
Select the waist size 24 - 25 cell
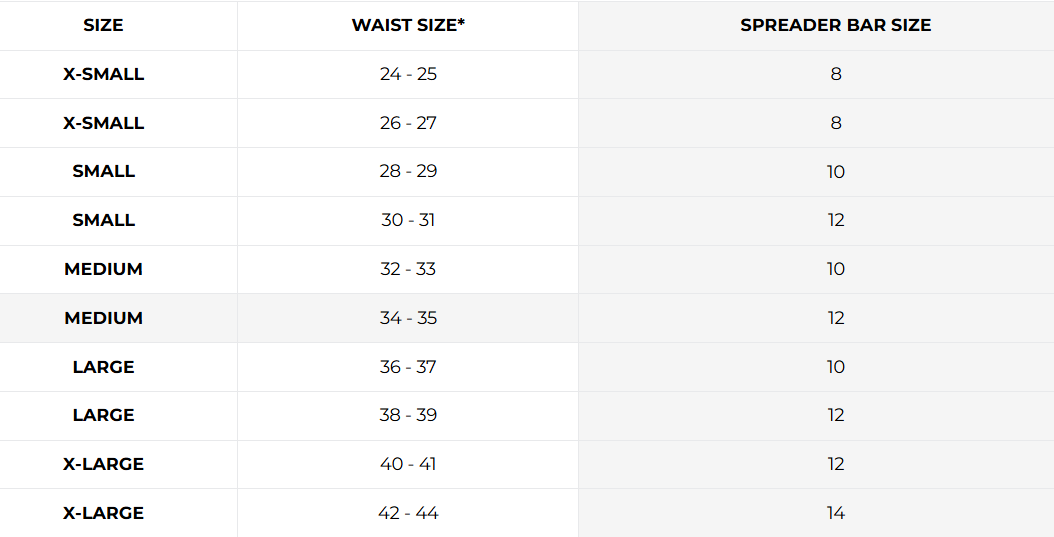(408, 74)
